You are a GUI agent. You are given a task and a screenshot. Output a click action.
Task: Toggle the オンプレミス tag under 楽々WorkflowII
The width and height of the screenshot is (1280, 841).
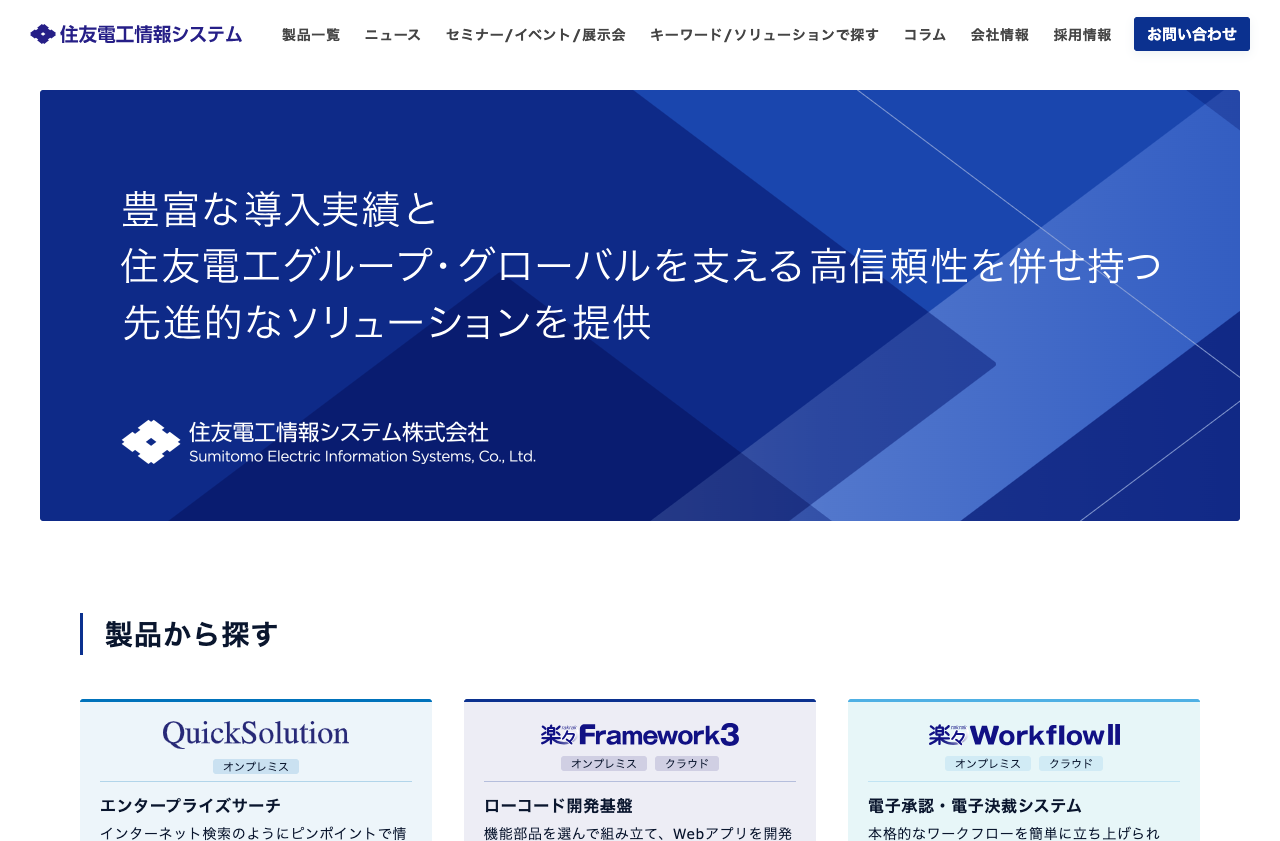[988, 763]
